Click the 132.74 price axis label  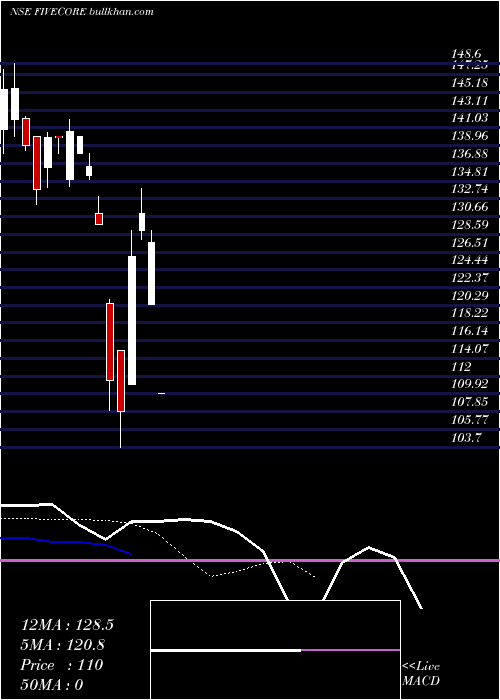tap(470, 189)
